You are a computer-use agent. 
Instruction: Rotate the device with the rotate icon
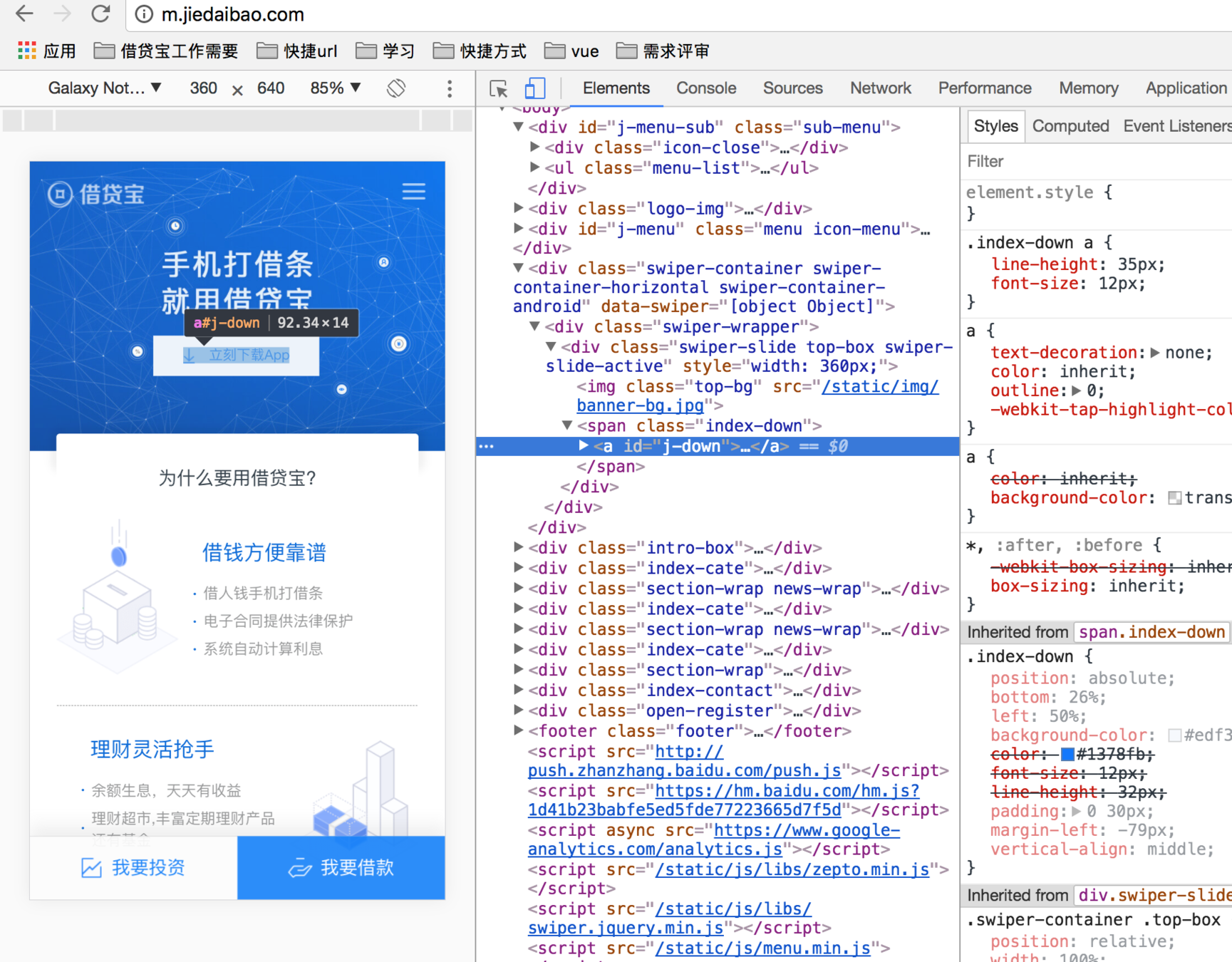pos(396,88)
